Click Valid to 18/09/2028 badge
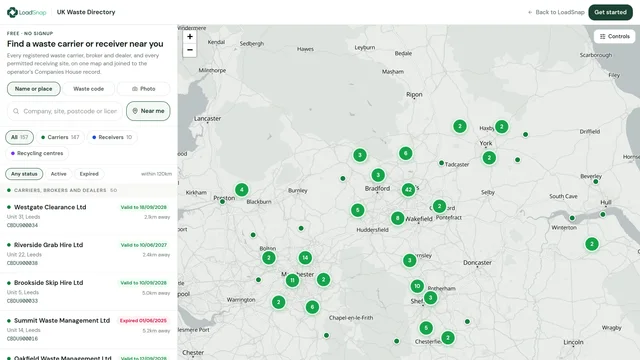640x360 pixels. (143, 207)
